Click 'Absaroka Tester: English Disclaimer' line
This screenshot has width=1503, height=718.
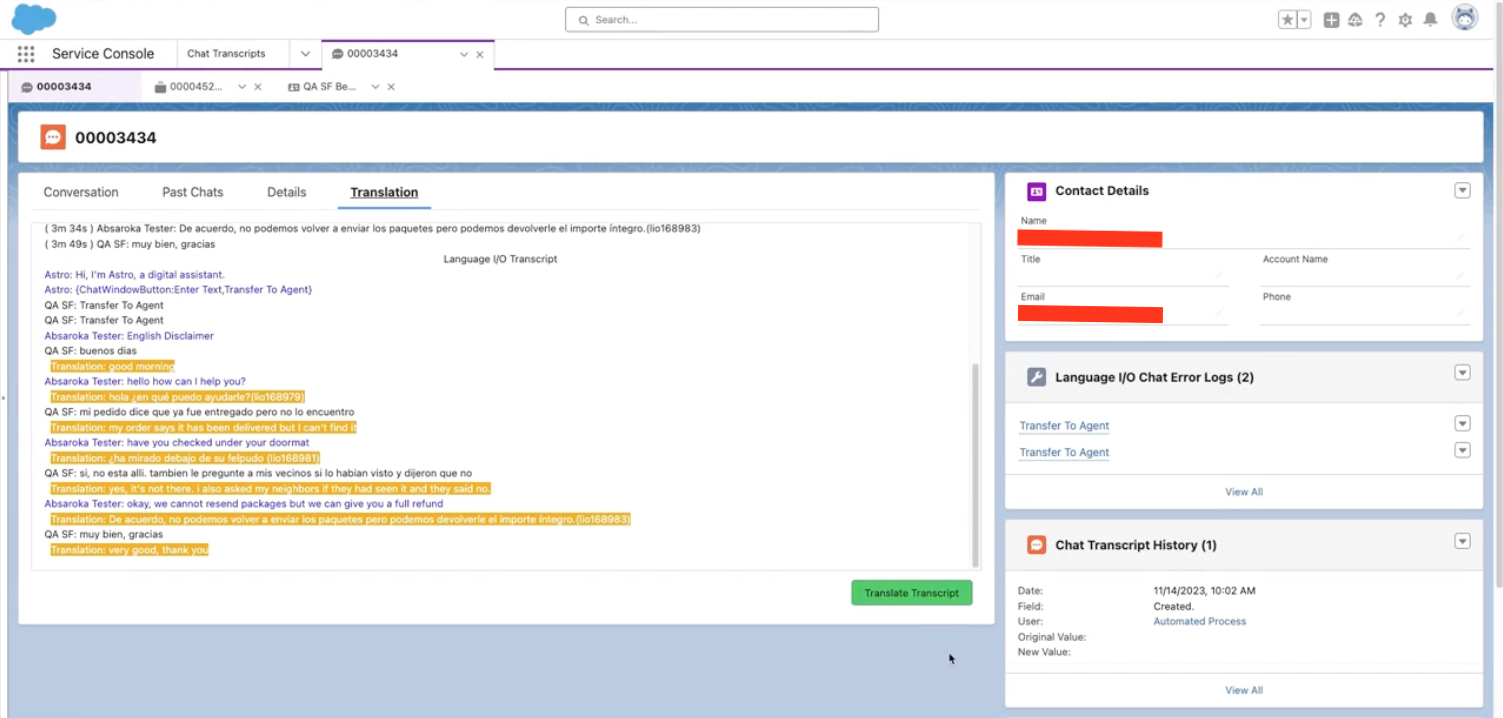[x=129, y=336]
